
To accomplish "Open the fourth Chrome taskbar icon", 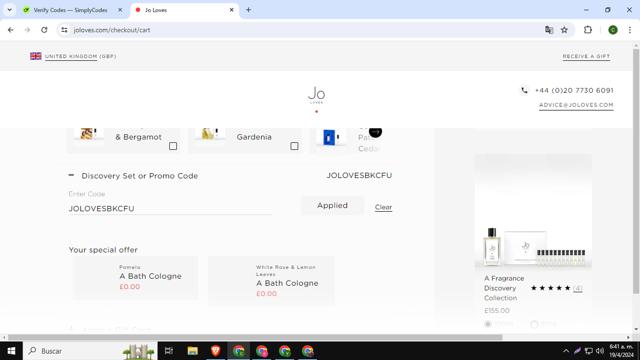I will 307,351.
